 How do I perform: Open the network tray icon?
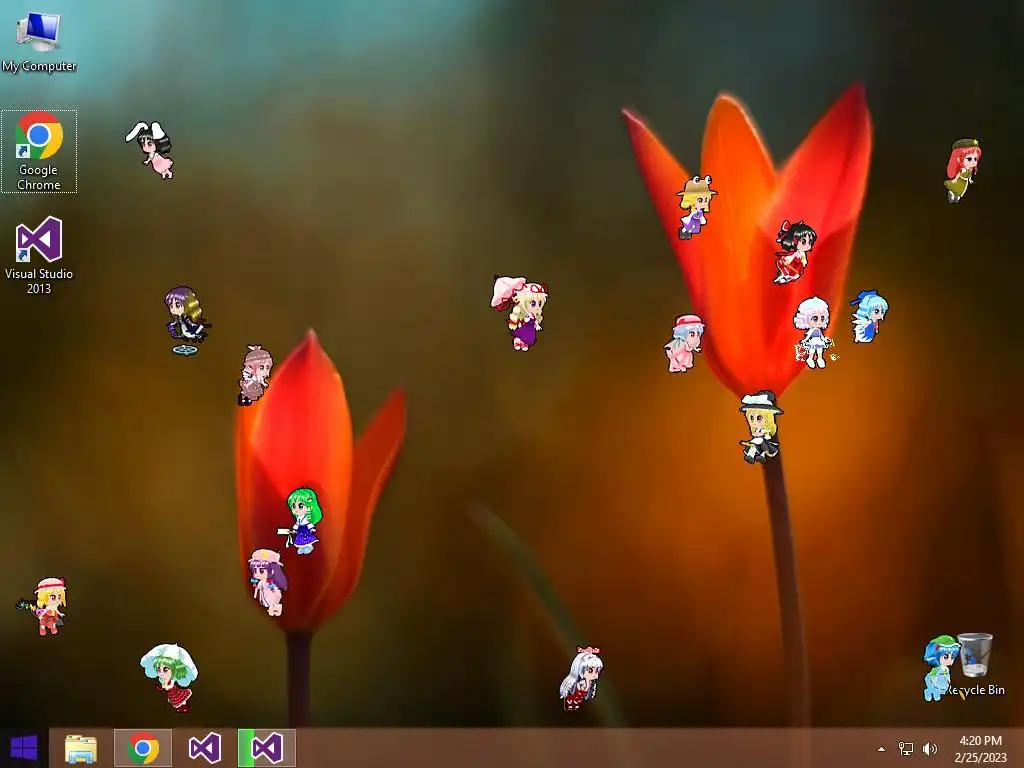[906, 749]
